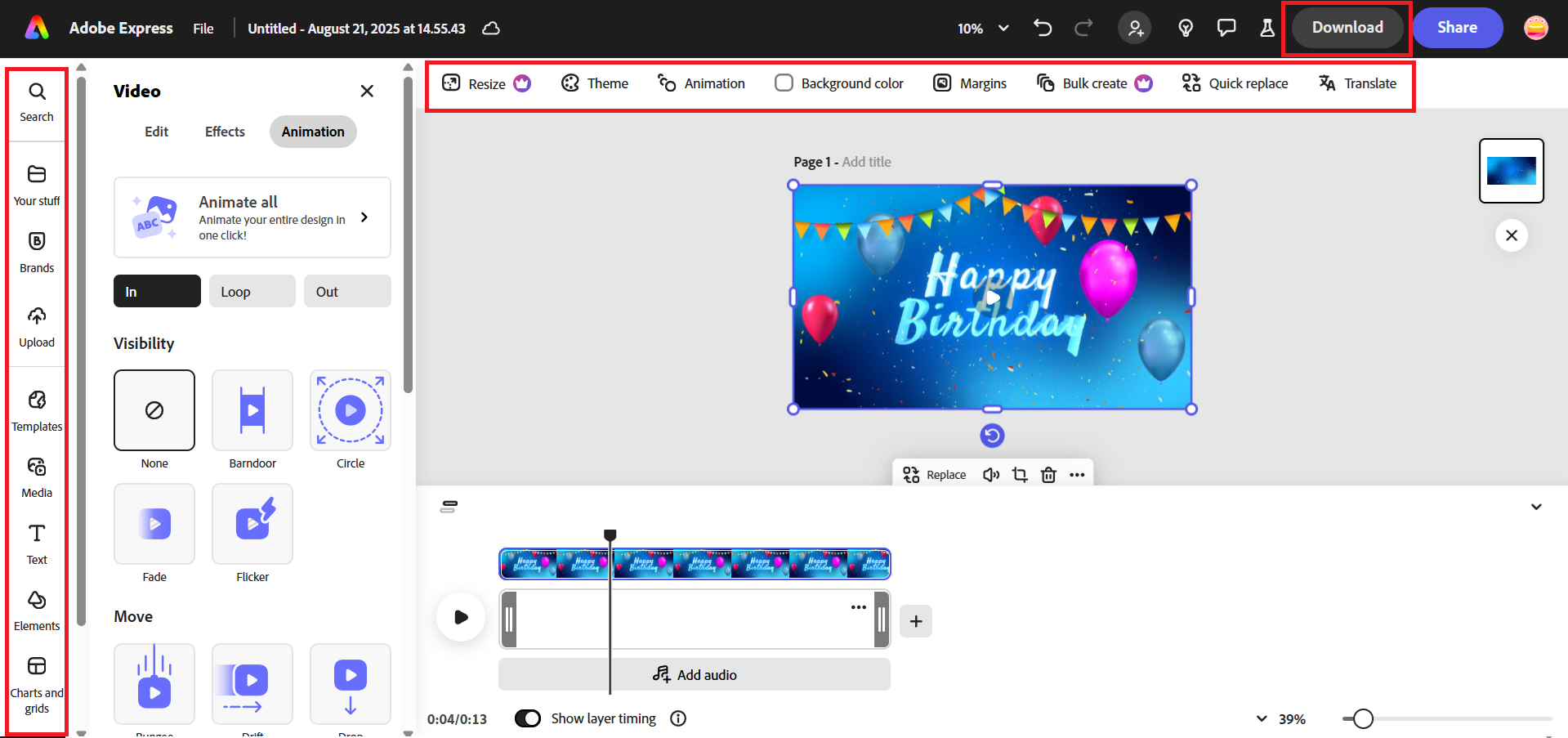Open the comments speech bubble icon
Screen dimensions: 1568x738
point(1226,28)
